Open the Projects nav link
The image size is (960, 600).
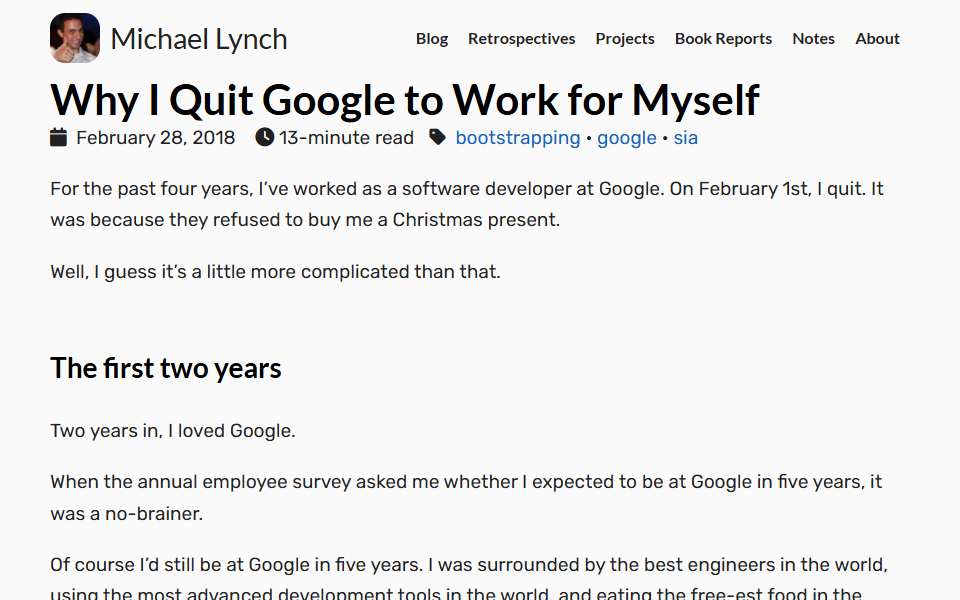(x=625, y=39)
